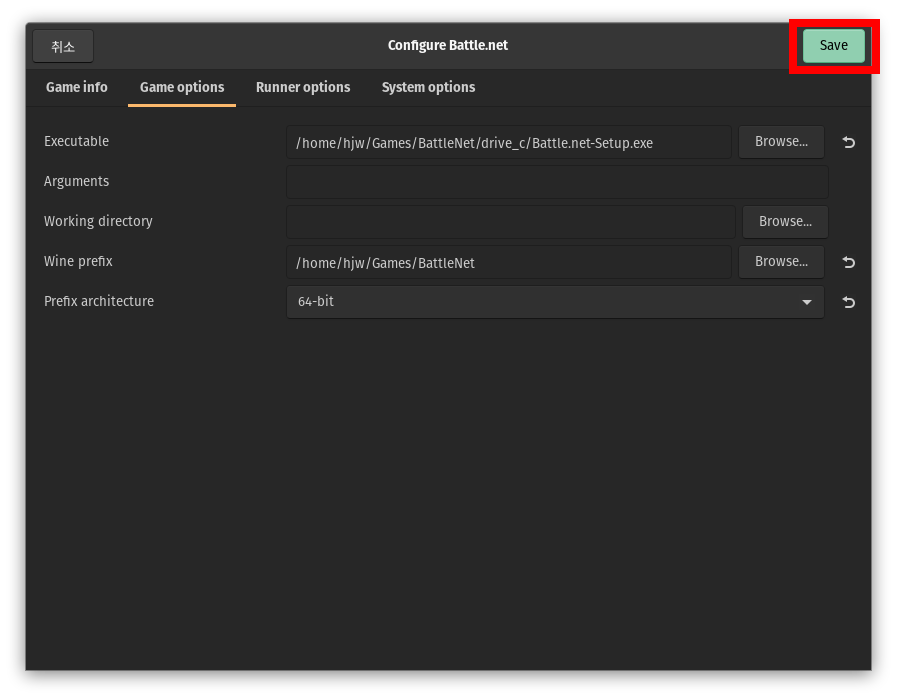Focus the Arguments input field

click(x=557, y=182)
